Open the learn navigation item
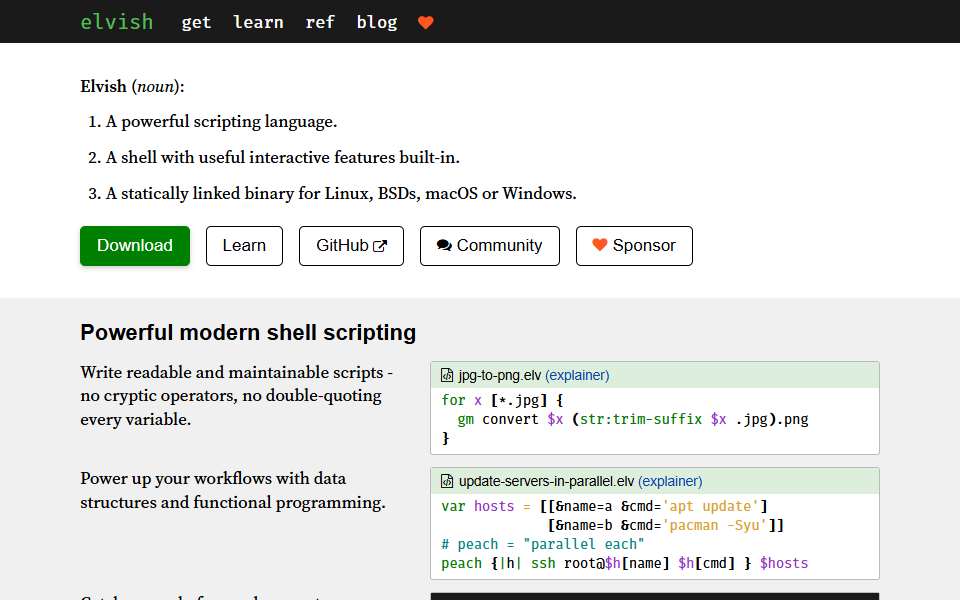The image size is (960, 600). pos(258,22)
